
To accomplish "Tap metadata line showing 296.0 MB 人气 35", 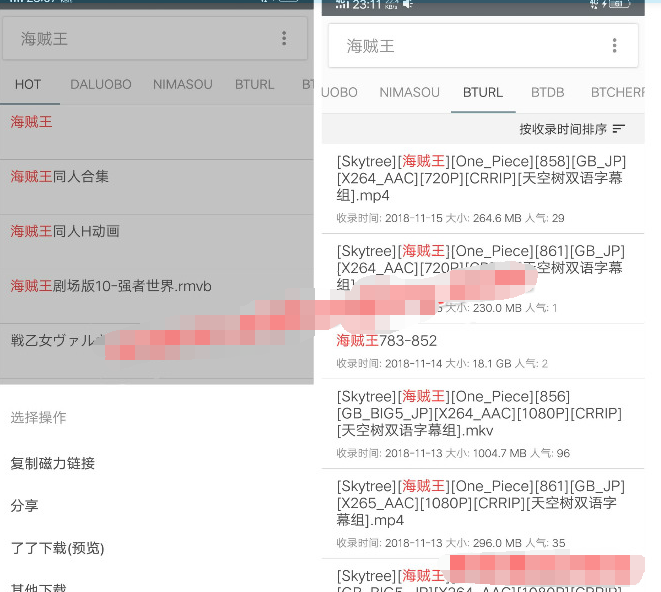I will pyautogui.click(x=451, y=543).
